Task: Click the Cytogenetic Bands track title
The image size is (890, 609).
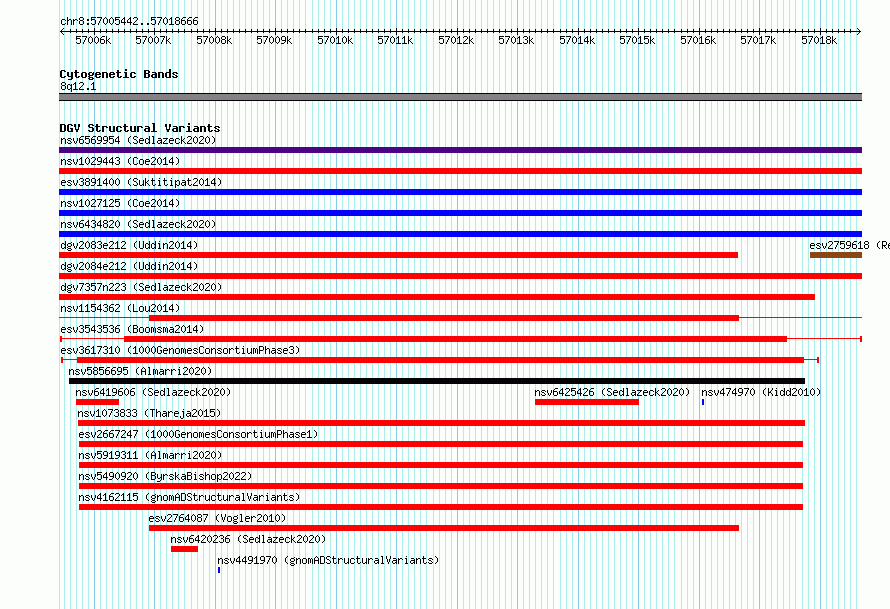Action: 119,74
